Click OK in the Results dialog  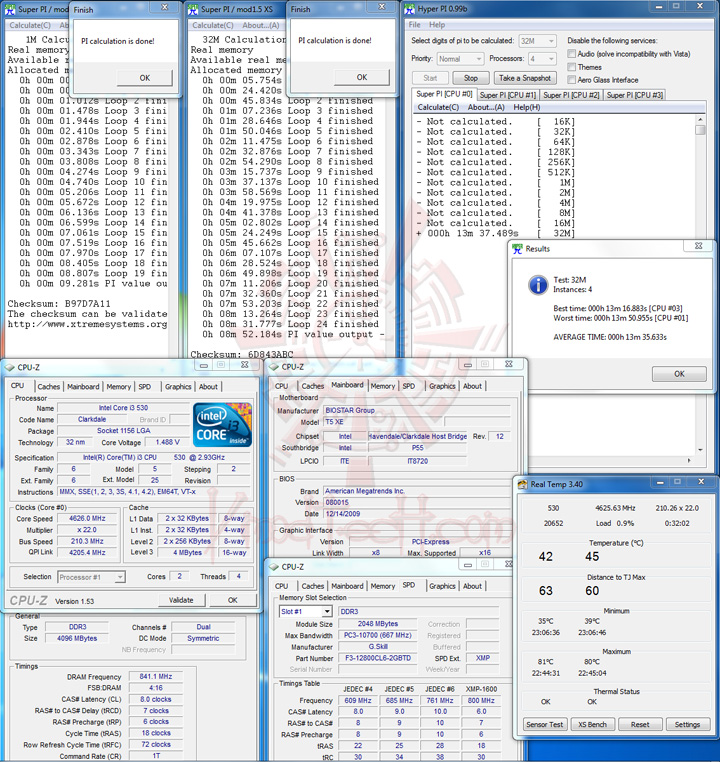[679, 374]
